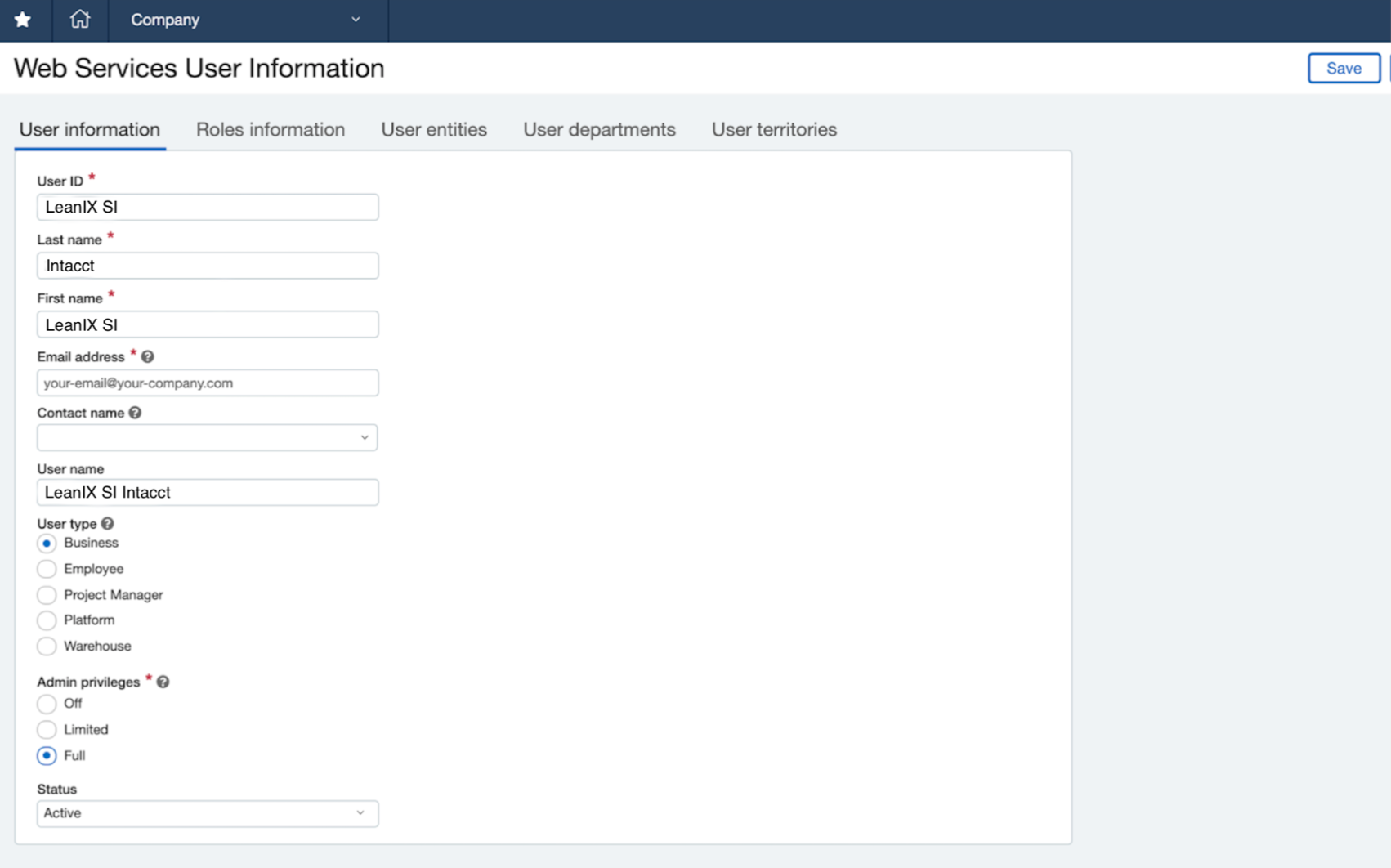The height and width of the screenshot is (868, 1391).
Task: Click the User ID input field
Action: pos(208,207)
